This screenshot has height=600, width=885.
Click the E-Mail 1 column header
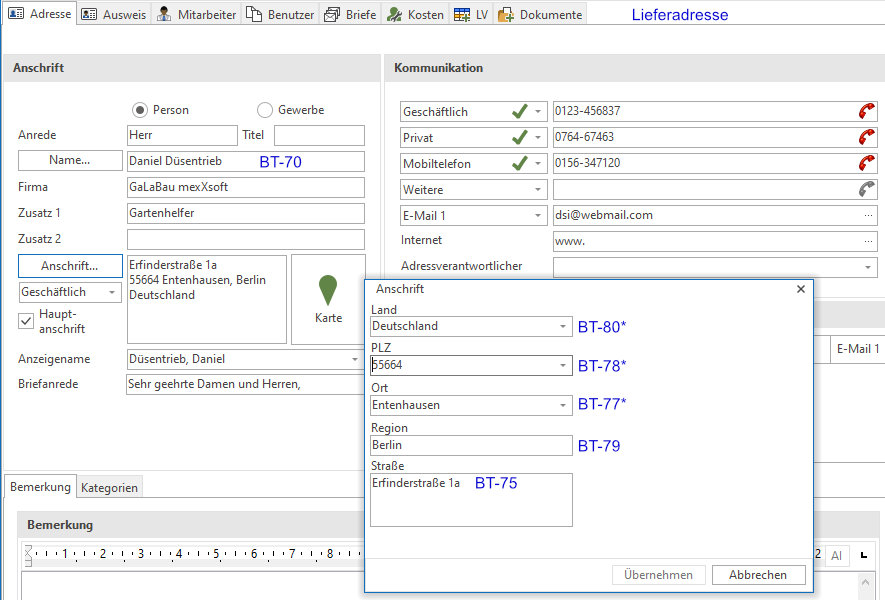(x=857, y=349)
